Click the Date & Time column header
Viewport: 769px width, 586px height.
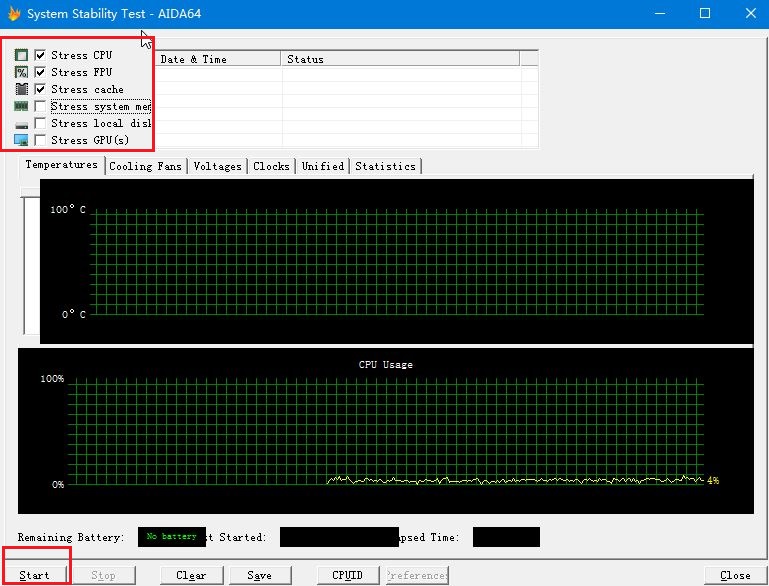pyautogui.click(x=218, y=59)
